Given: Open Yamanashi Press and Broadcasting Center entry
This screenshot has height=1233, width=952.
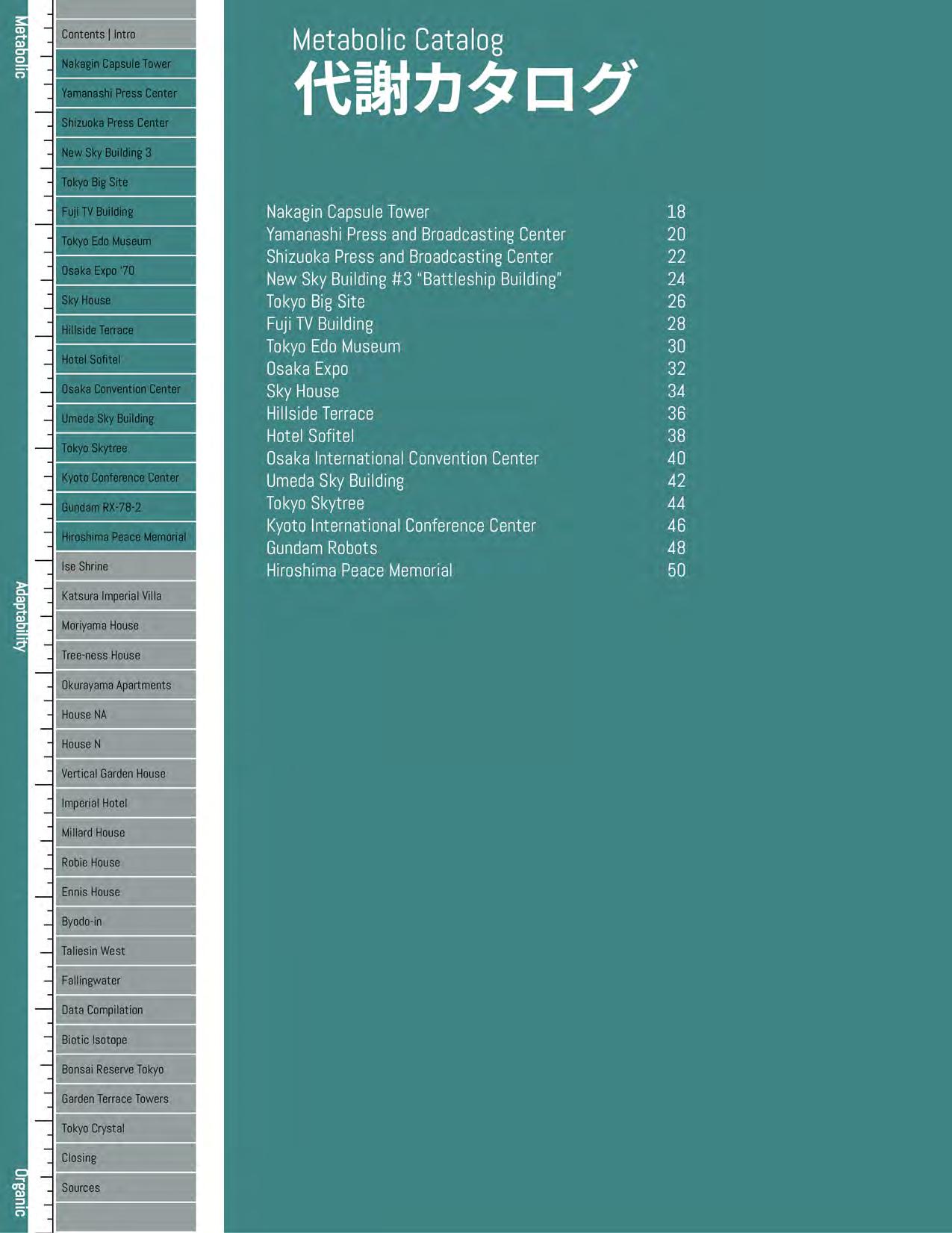Looking at the screenshot, I should pyautogui.click(x=476, y=235).
